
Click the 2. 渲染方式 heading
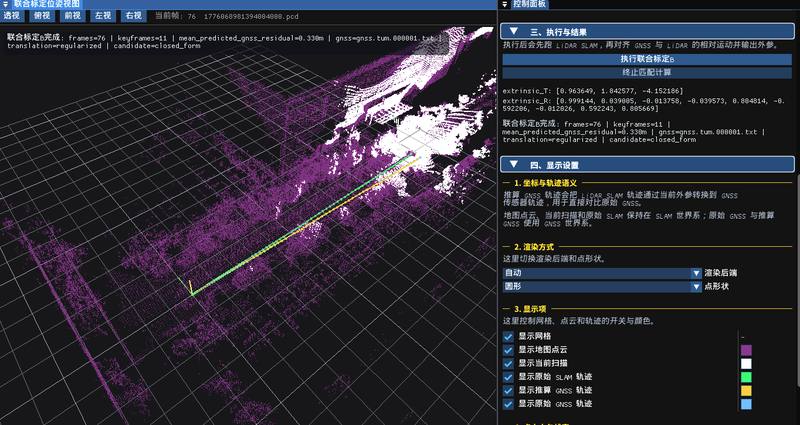pos(533,246)
